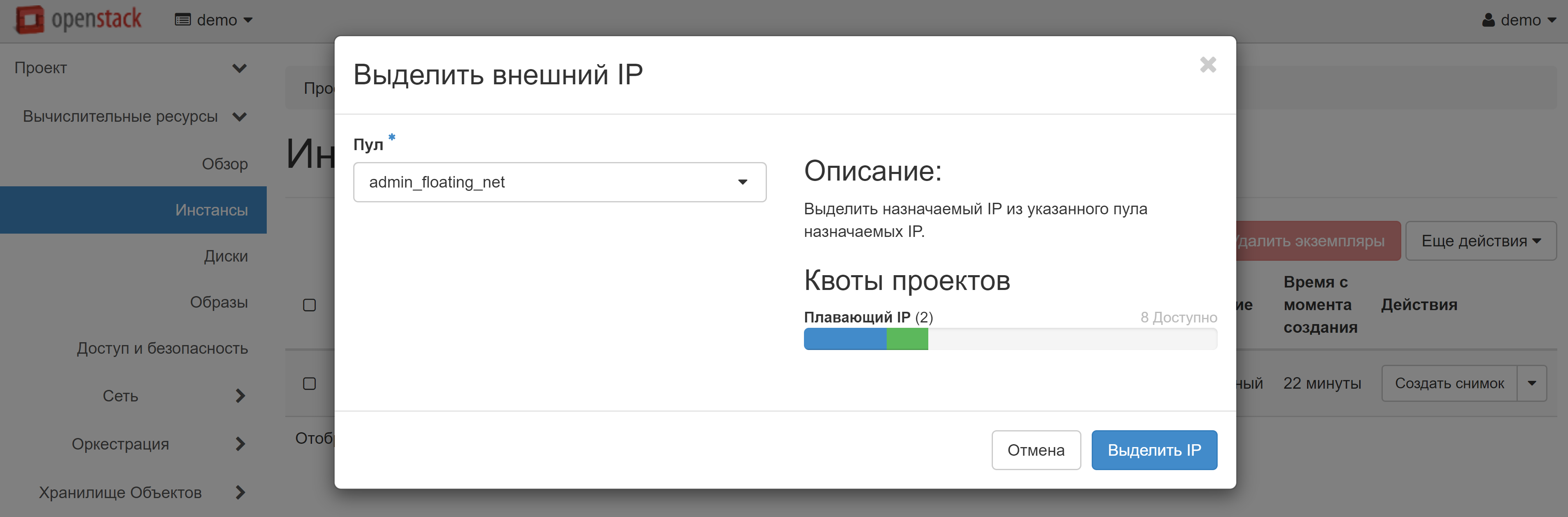This screenshot has width=1568, height=517.
Task: Click the 8 Доступно quota text
Action: click(1179, 318)
